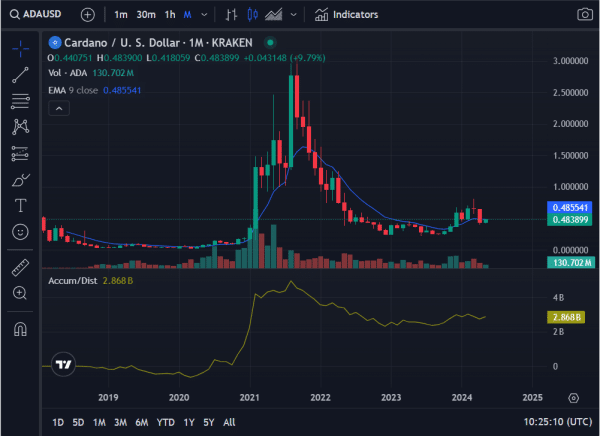Set range to YTD

click(x=166, y=422)
